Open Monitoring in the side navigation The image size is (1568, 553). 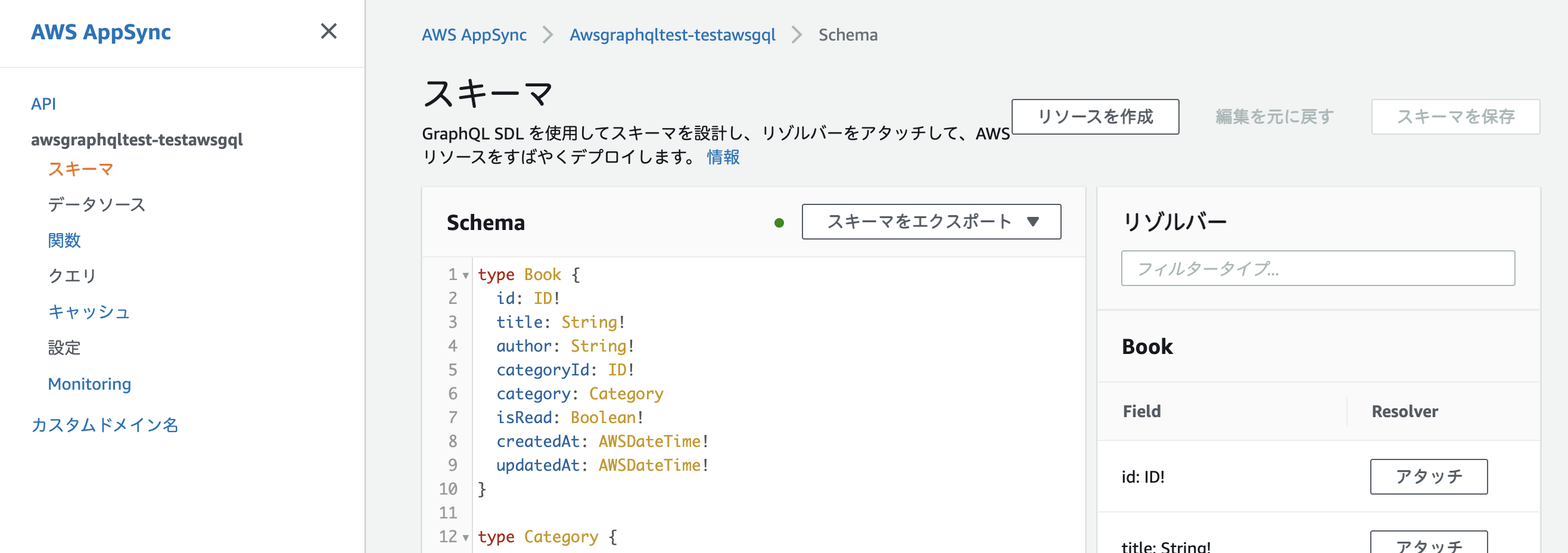click(89, 384)
